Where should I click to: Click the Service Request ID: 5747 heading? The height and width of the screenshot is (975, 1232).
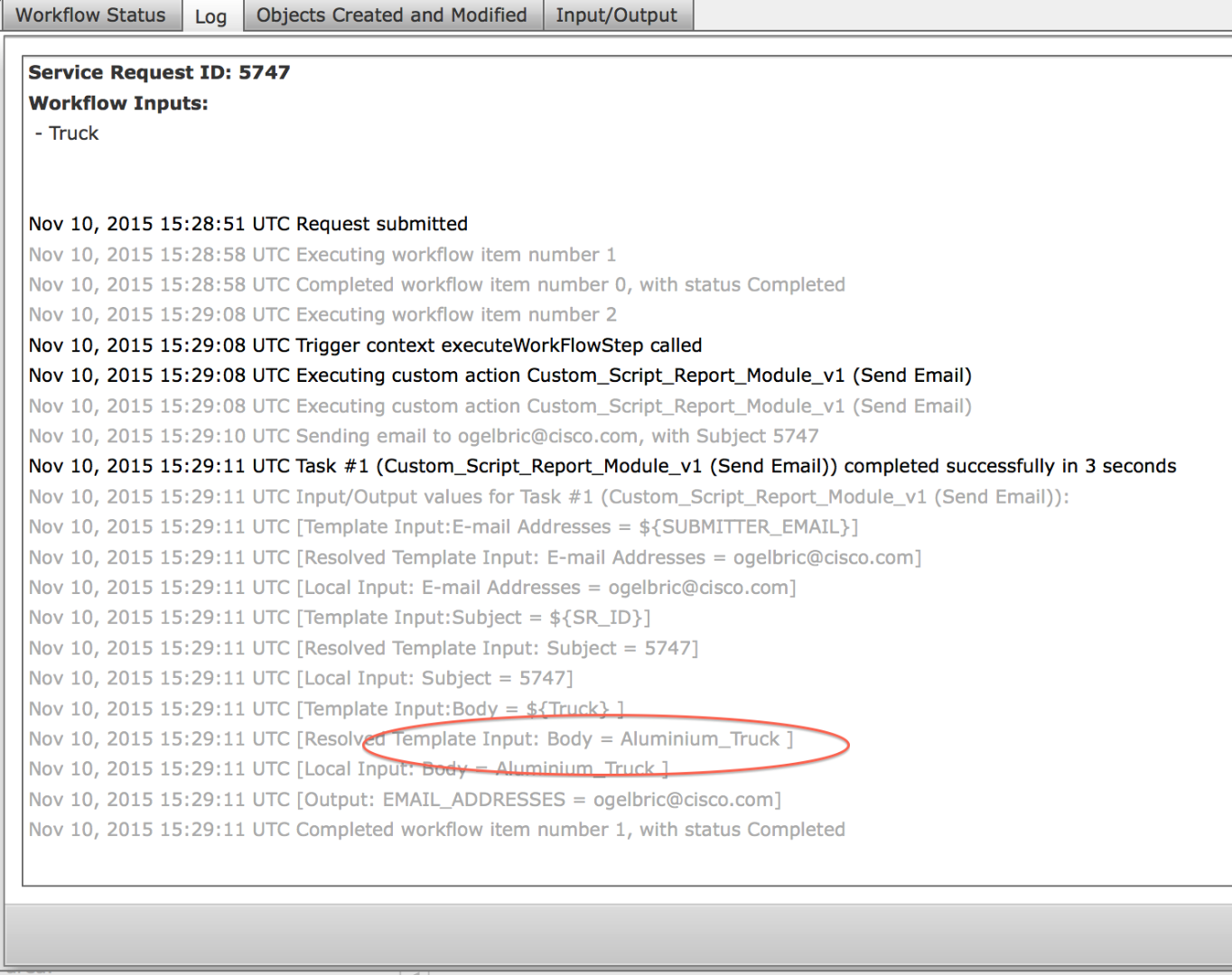coord(159,72)
